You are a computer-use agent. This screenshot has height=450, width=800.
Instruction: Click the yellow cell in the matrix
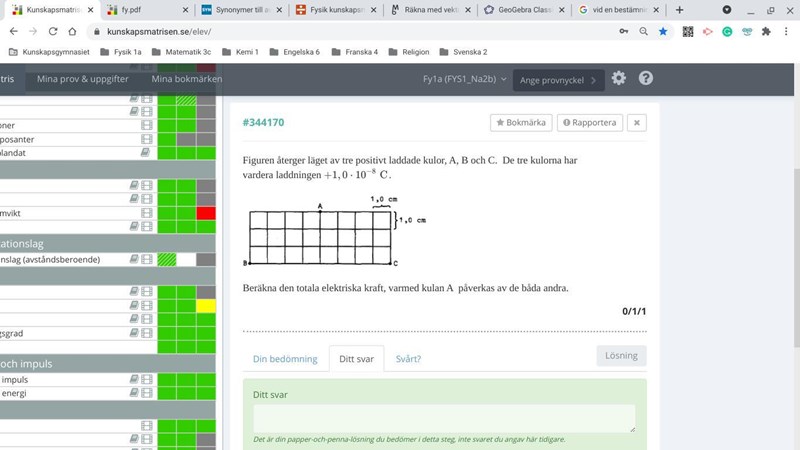[206, 305]
